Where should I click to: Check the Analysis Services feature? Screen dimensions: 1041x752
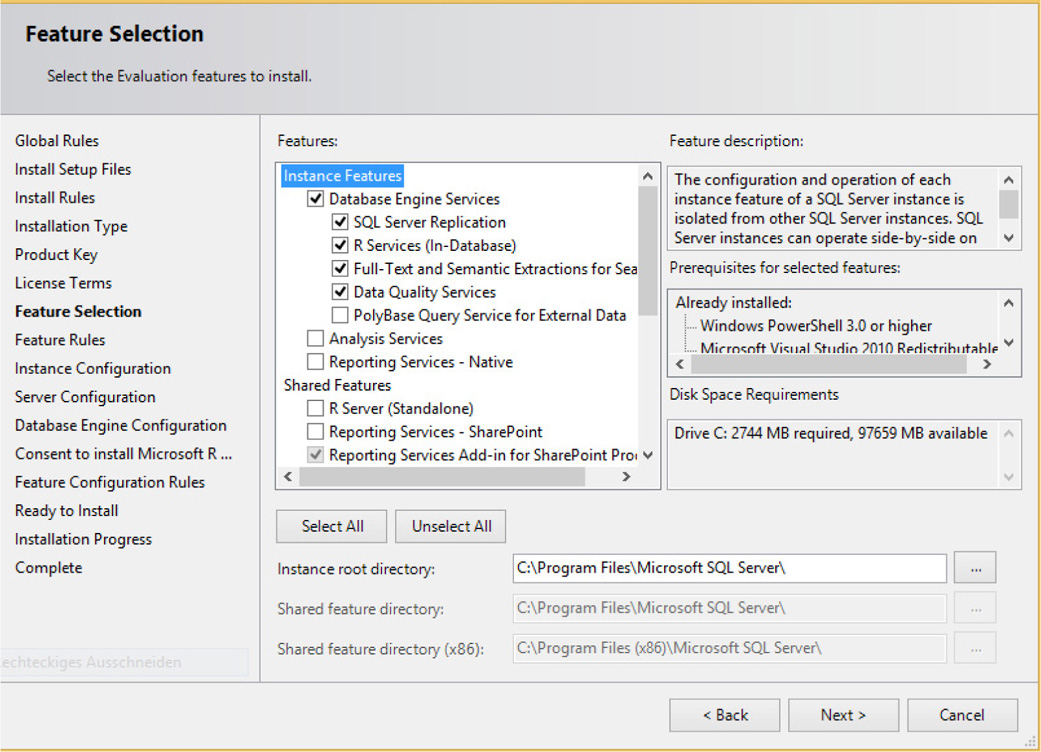point(315,338)
